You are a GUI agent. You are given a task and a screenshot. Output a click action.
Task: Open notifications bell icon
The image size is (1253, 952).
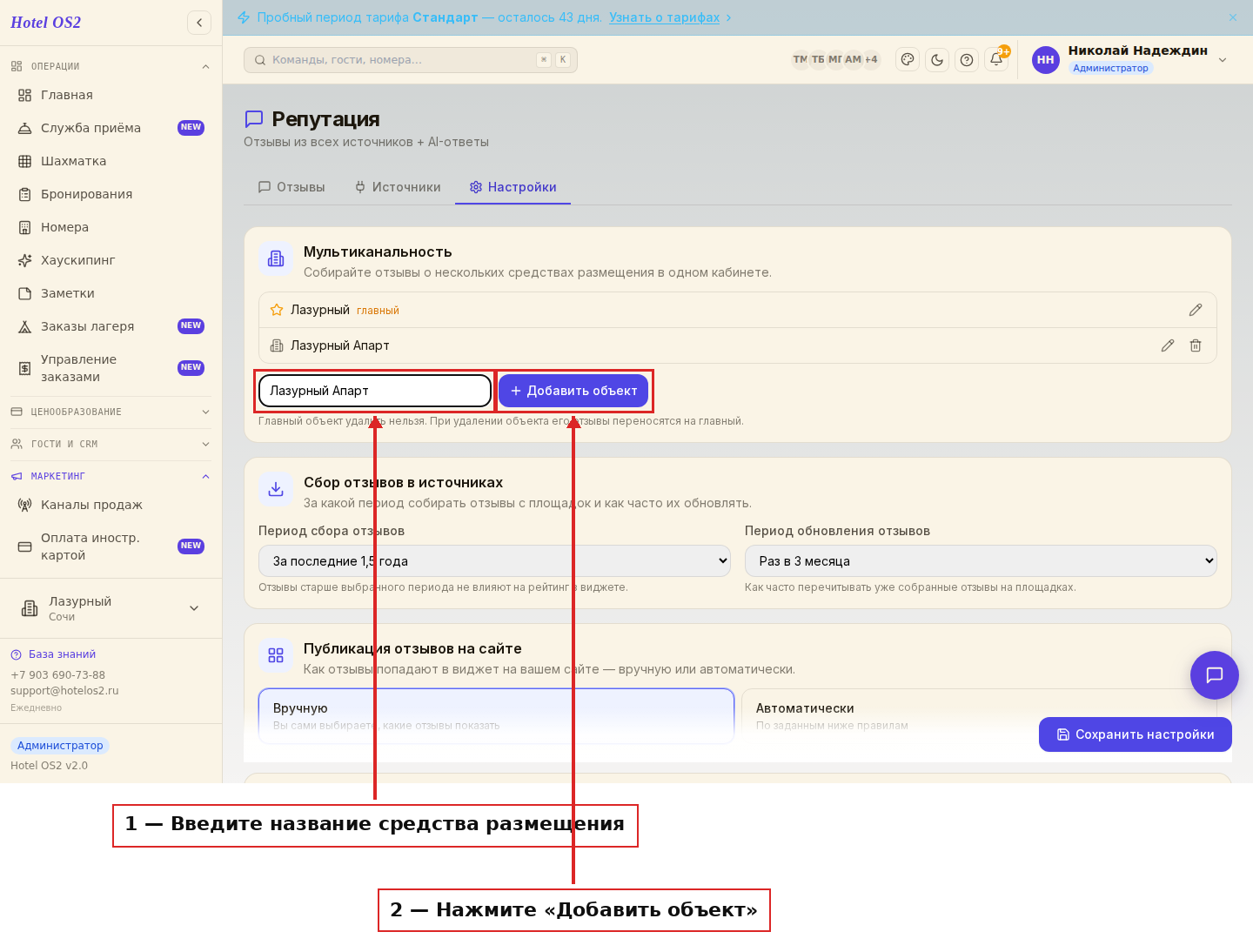[x=996, y=59]
